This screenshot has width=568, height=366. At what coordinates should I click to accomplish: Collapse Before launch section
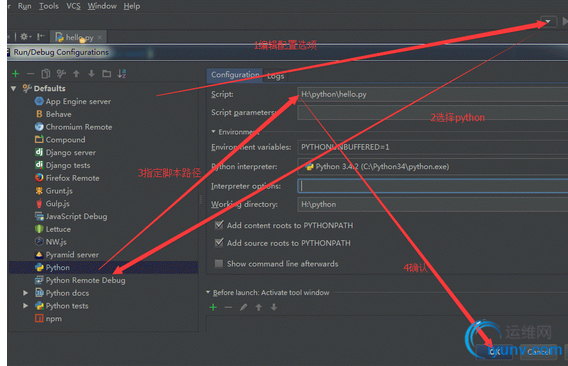pos(208,292)
